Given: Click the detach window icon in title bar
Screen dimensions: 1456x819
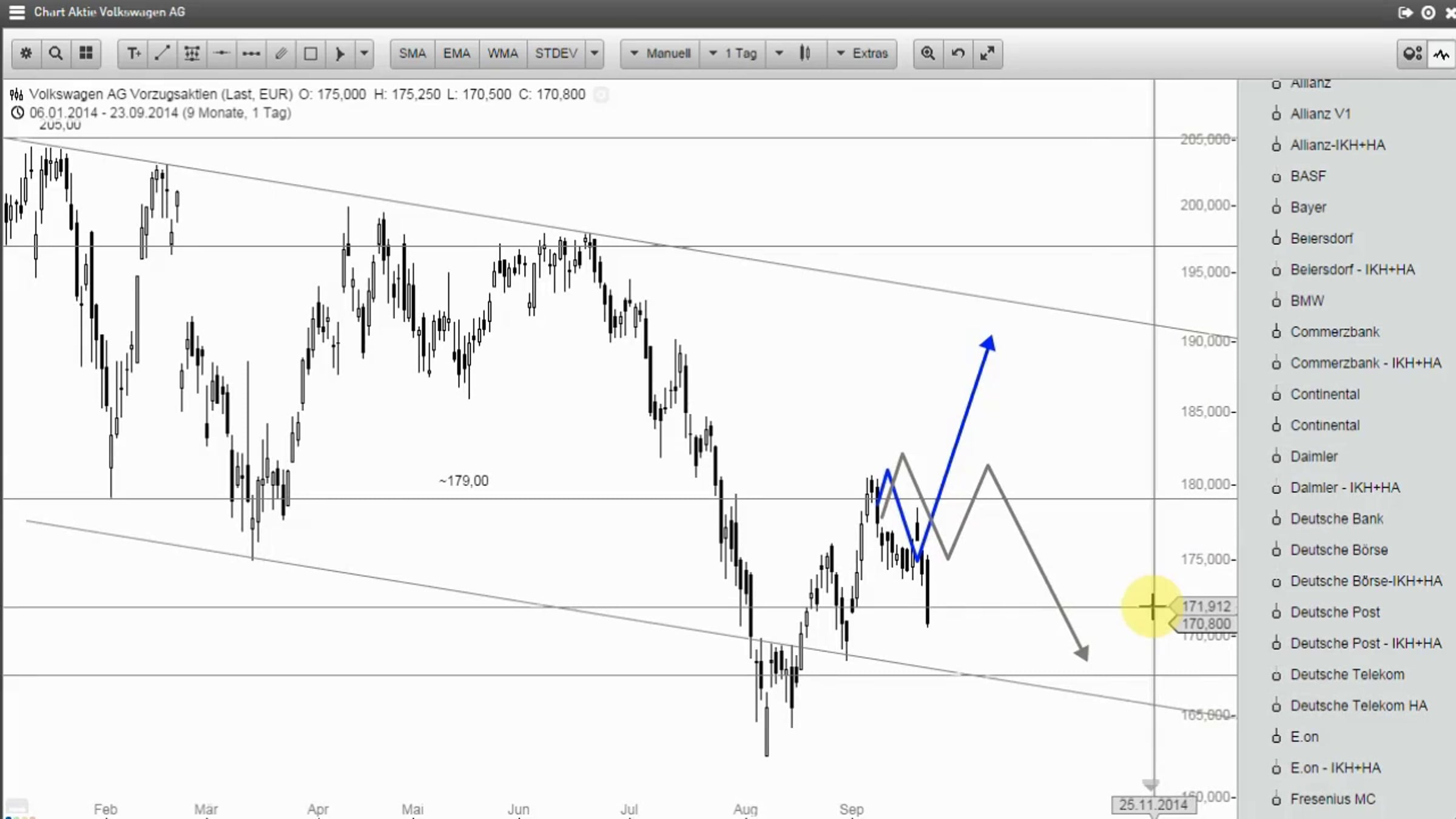Looking at the screenshot, I should [x=1405, y=13].
